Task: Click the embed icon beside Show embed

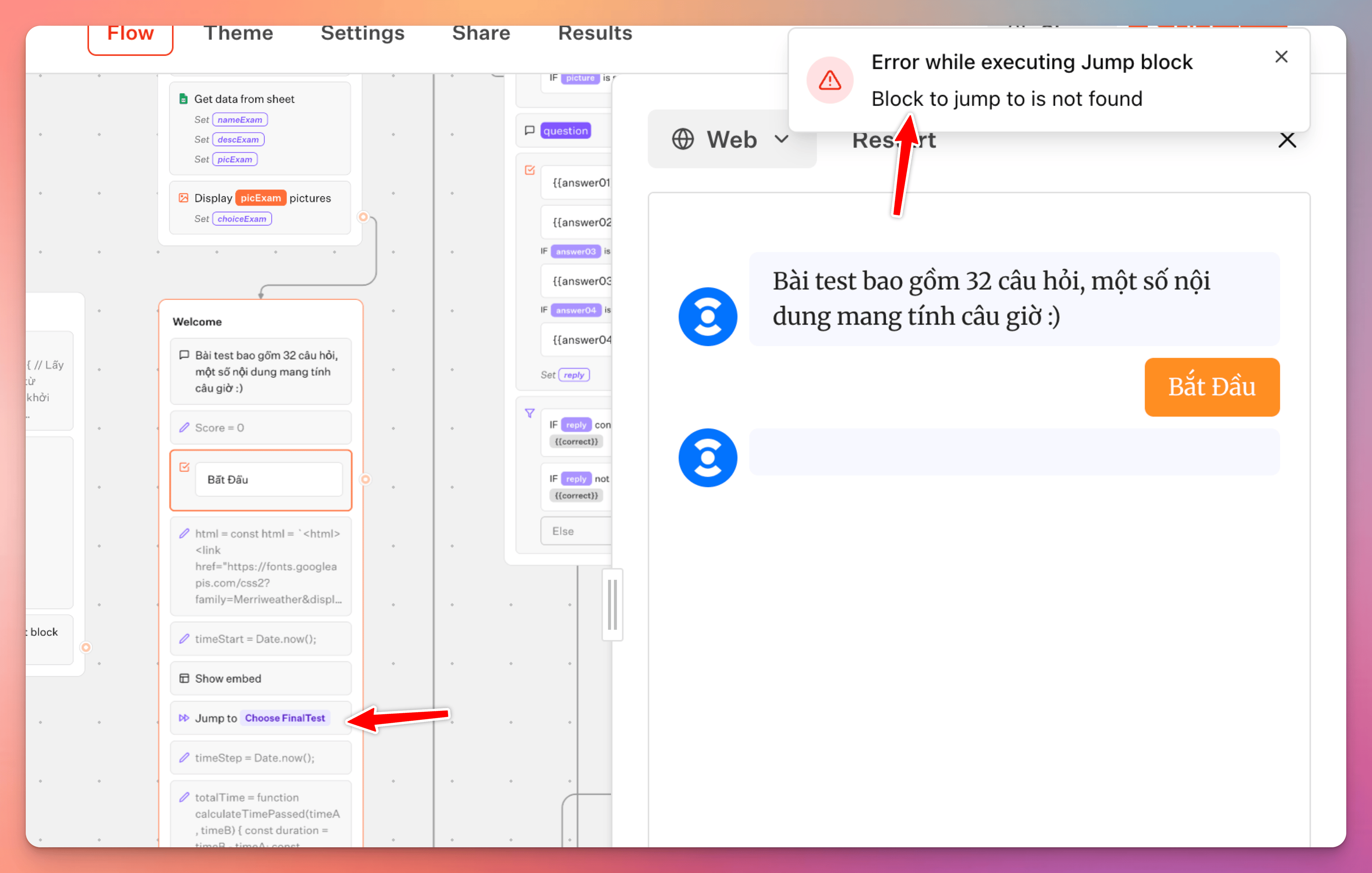Action: coord(184,678)
